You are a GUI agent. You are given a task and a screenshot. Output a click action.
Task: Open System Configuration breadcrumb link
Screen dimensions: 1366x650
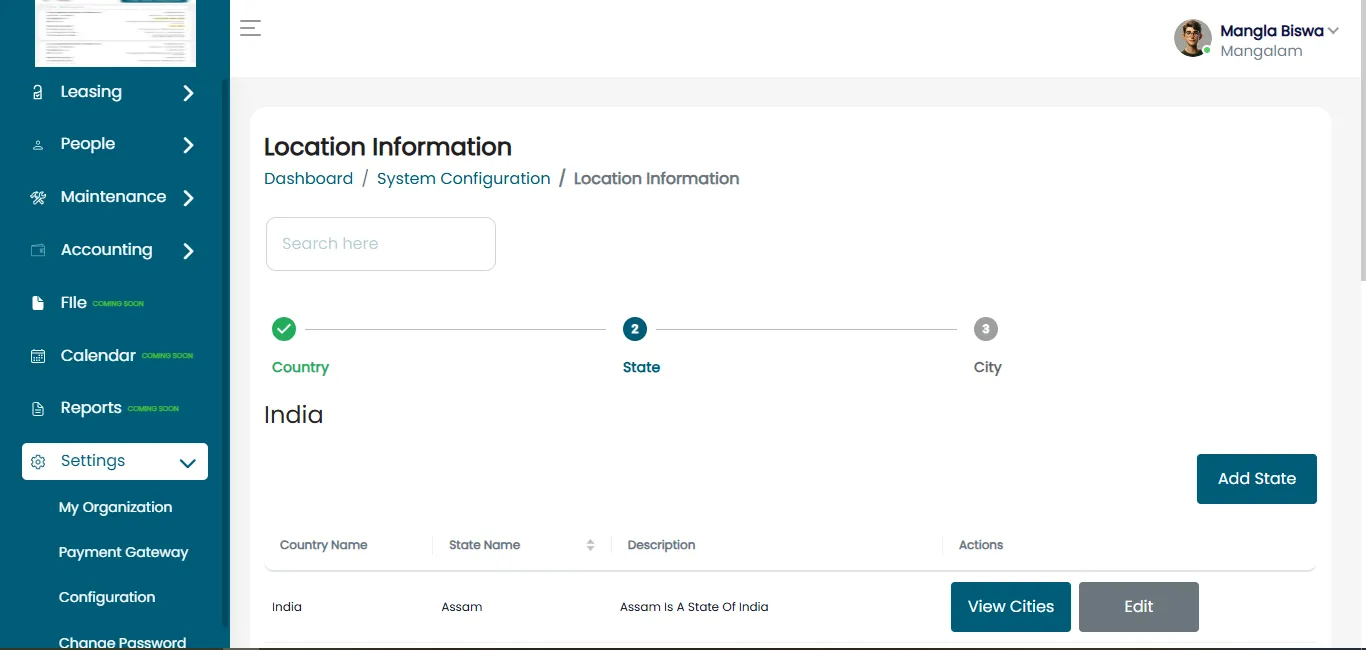pos(464,178)
